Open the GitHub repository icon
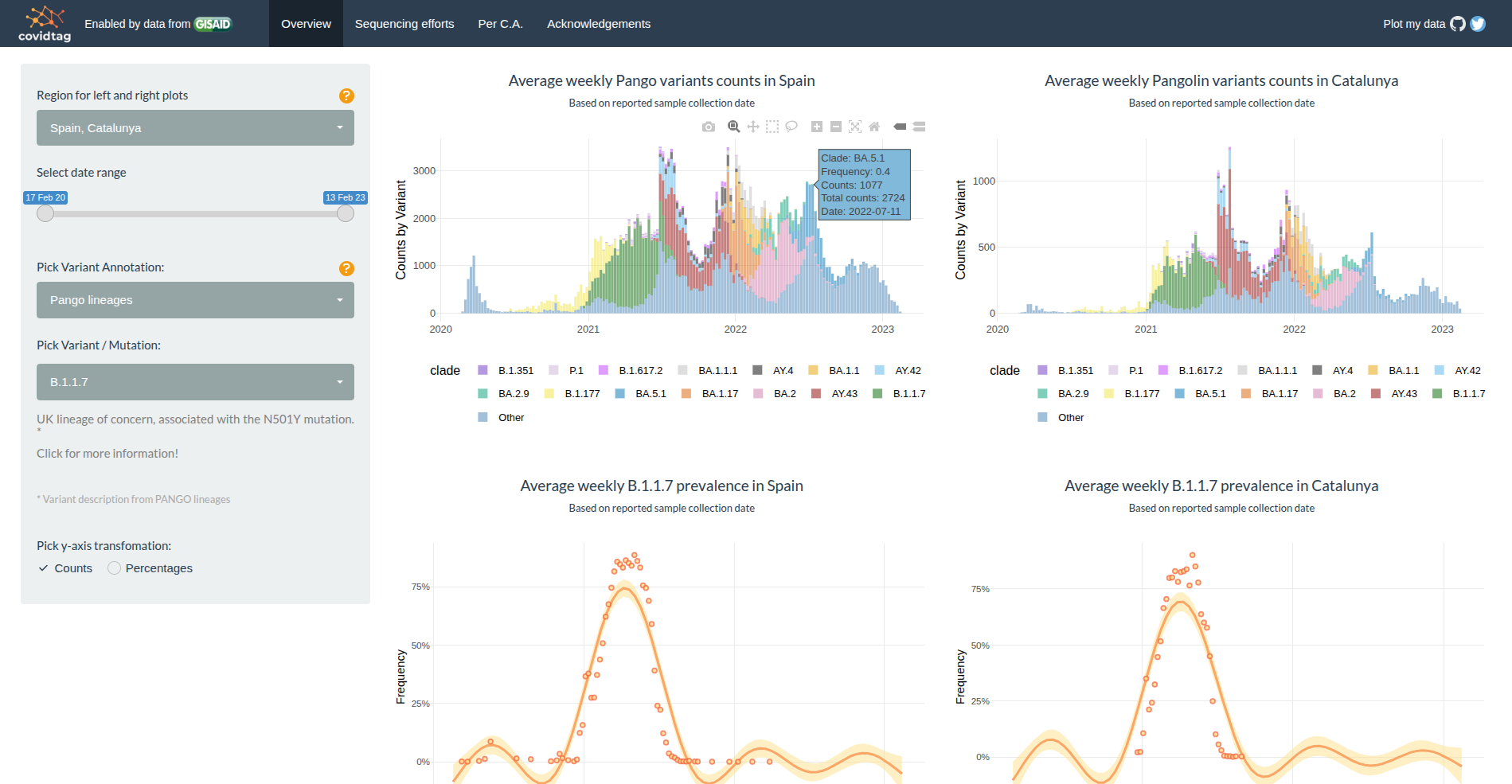 (1458, 24)
